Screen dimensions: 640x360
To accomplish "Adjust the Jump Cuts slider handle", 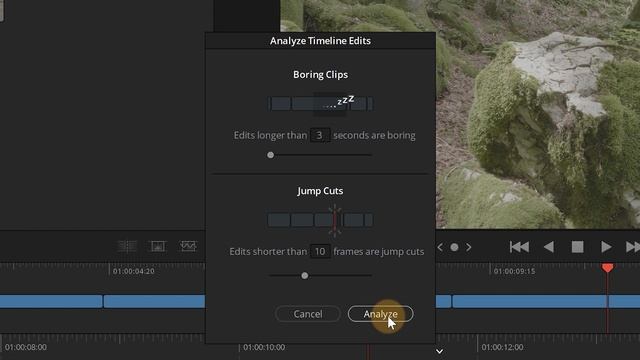I will tap(304, 276).
